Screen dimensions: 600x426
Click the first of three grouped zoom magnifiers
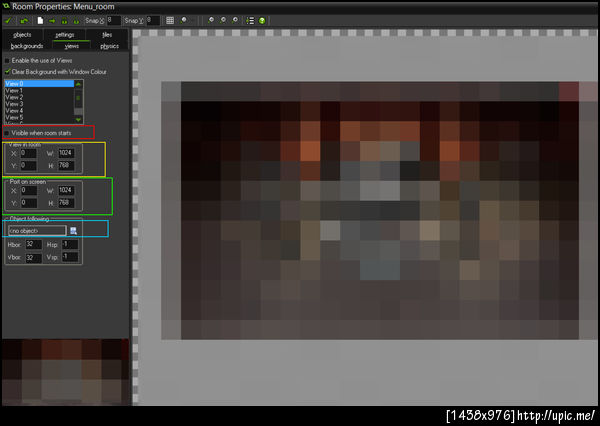coord(210,21)
